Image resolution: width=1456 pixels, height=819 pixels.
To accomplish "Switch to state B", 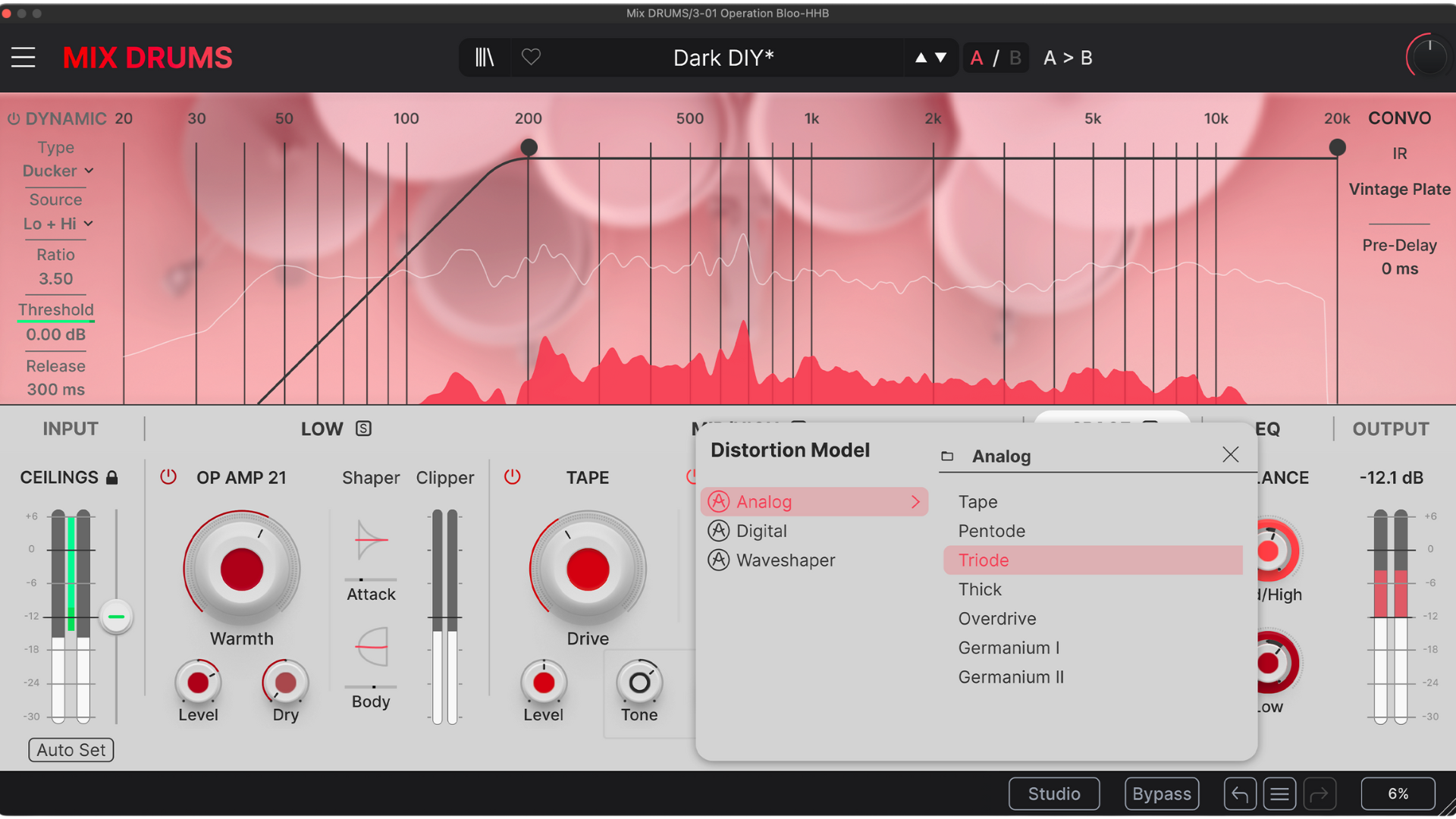I will pyautogui.click(x=1015, y=58).
